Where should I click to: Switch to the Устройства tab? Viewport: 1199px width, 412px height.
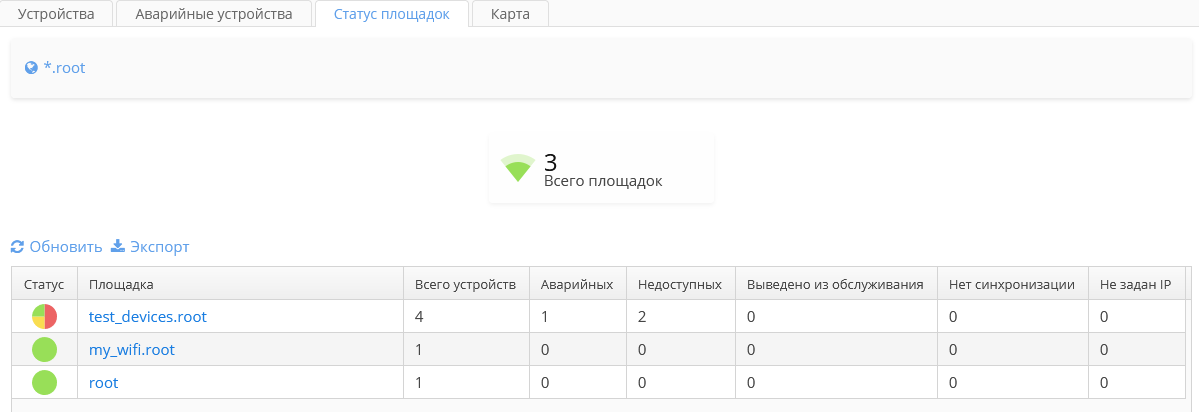[x=56, y=14]
